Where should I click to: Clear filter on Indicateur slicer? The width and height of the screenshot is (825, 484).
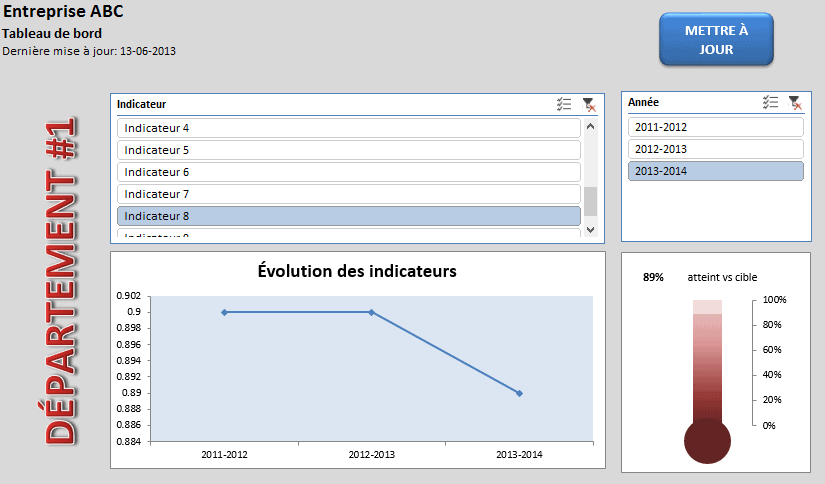click(x=589, y=104)
